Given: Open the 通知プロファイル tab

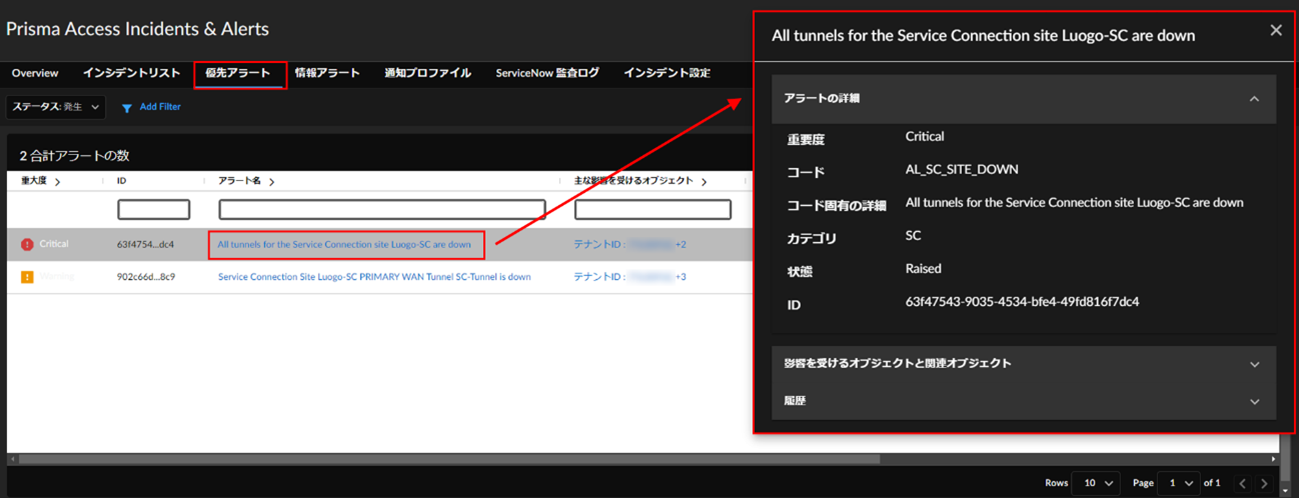Looking at the screenshot, I should pos(427,73).
